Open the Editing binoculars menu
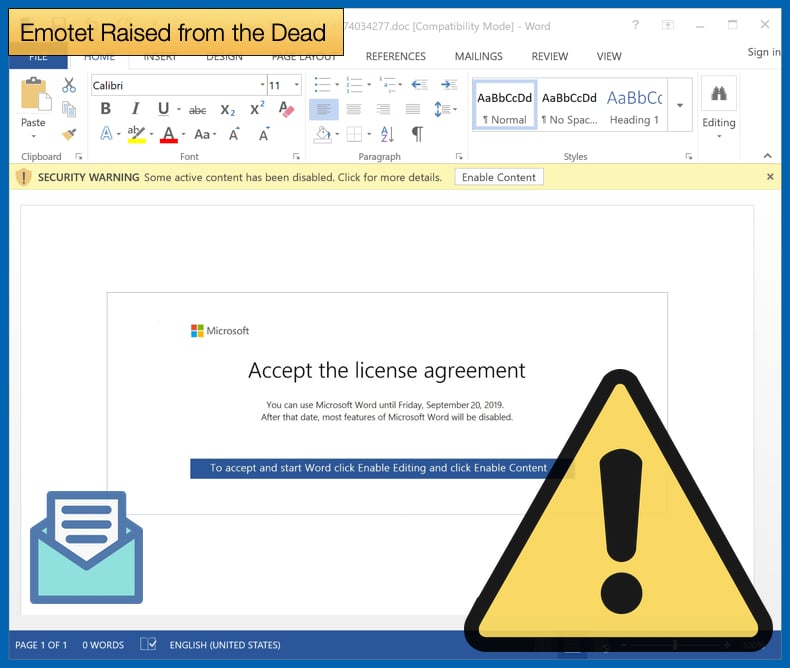The image size is (790, 668). 719,107
